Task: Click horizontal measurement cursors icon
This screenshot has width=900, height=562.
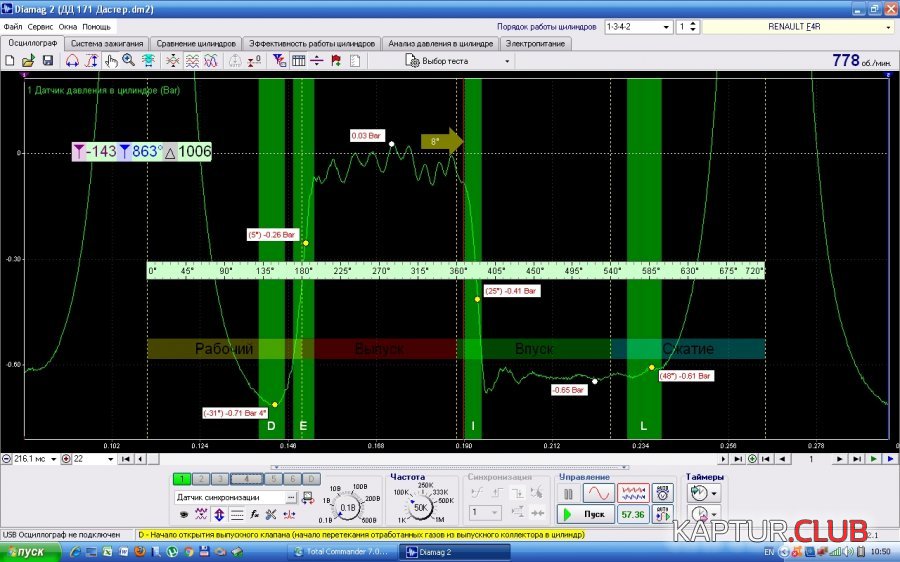Action: (x=72, y=60)
